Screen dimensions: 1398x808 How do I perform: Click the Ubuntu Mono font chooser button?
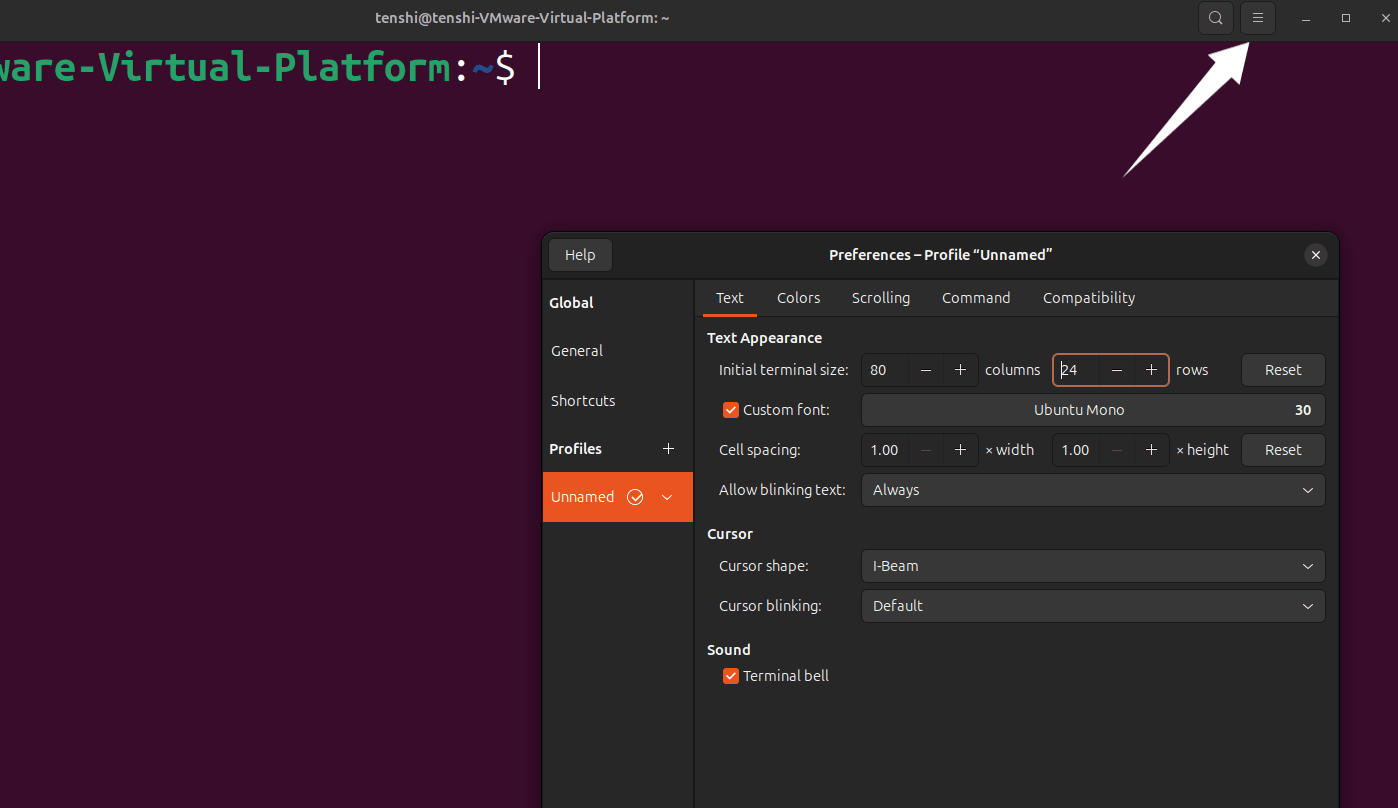1092,410
